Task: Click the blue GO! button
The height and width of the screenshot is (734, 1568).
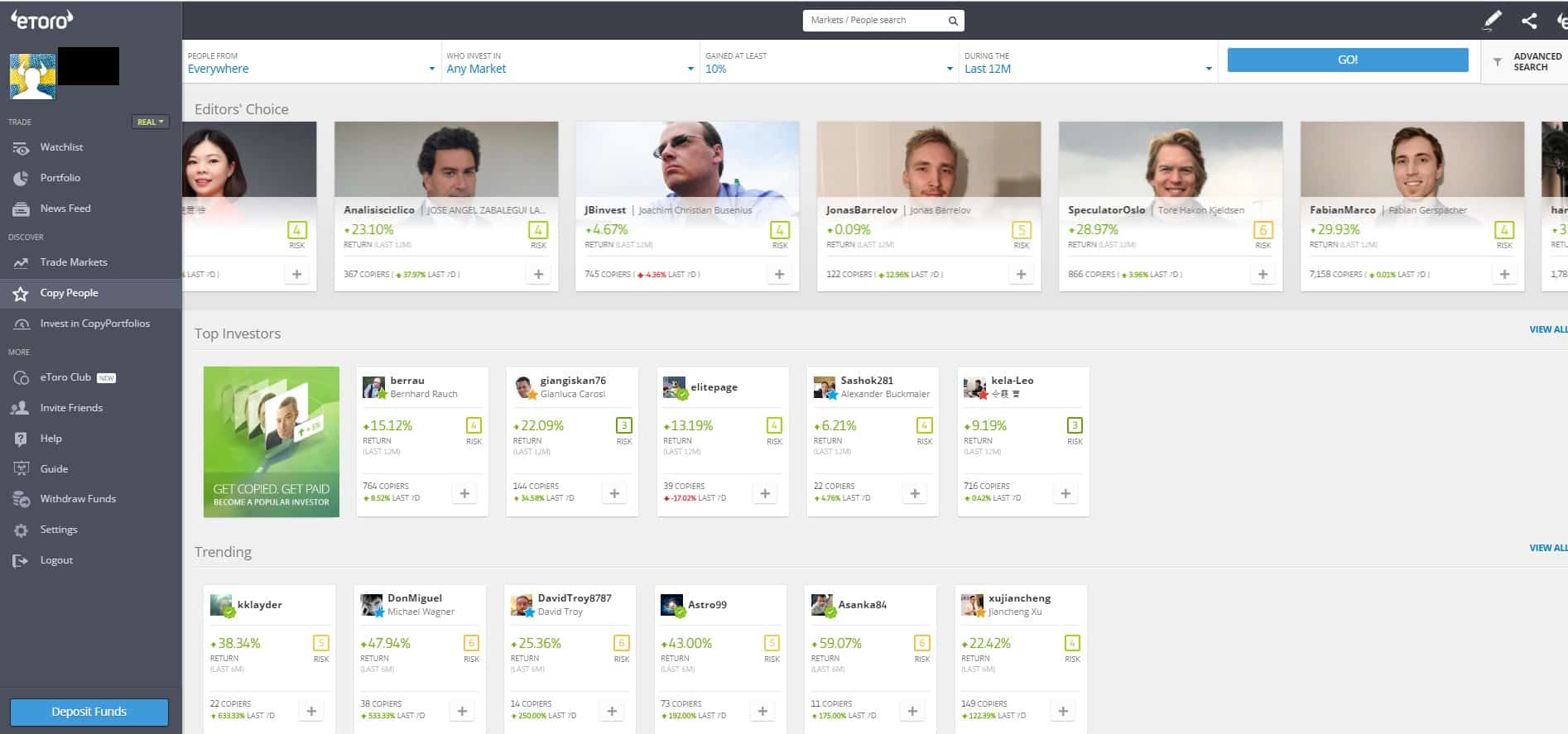Action: (x=1348, y=60)
